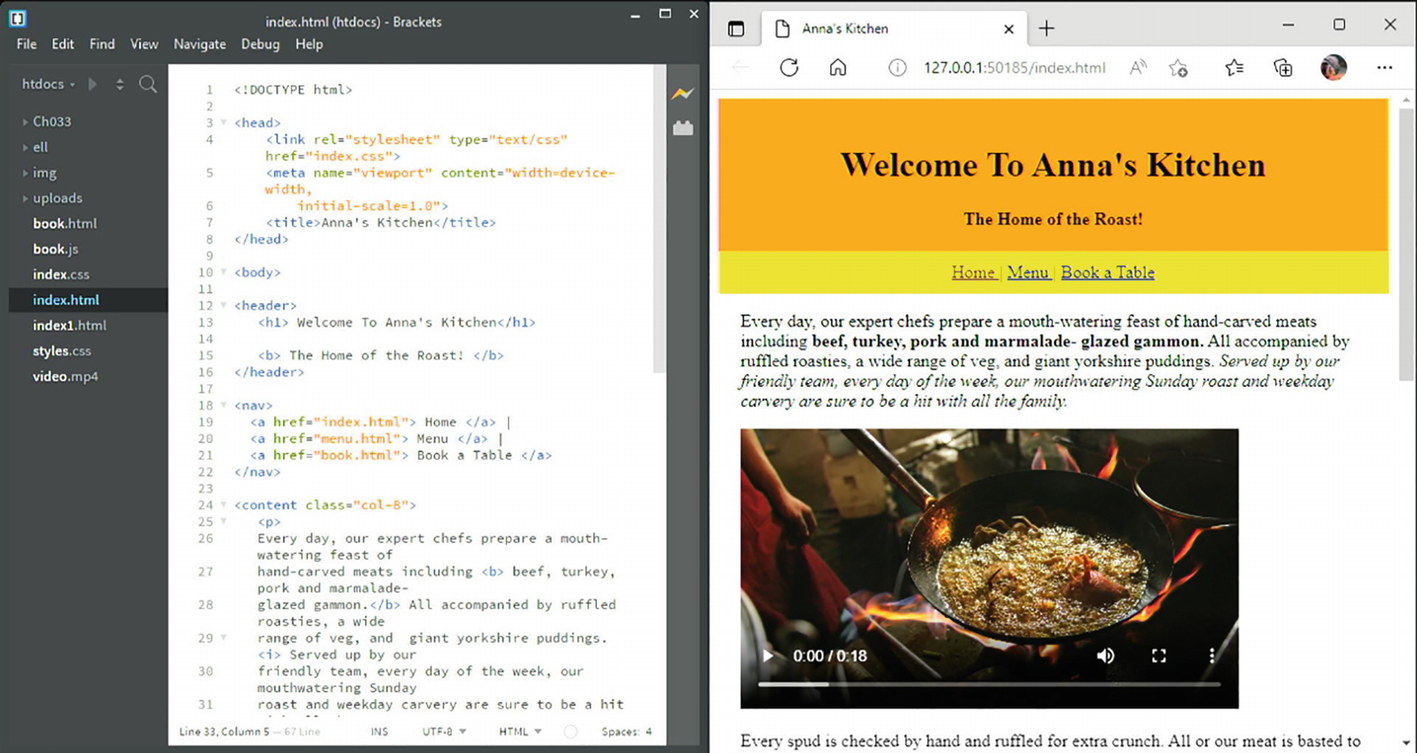Open the browser collections icon
Screen dimensions: 1417x753
click(1283, 68)
